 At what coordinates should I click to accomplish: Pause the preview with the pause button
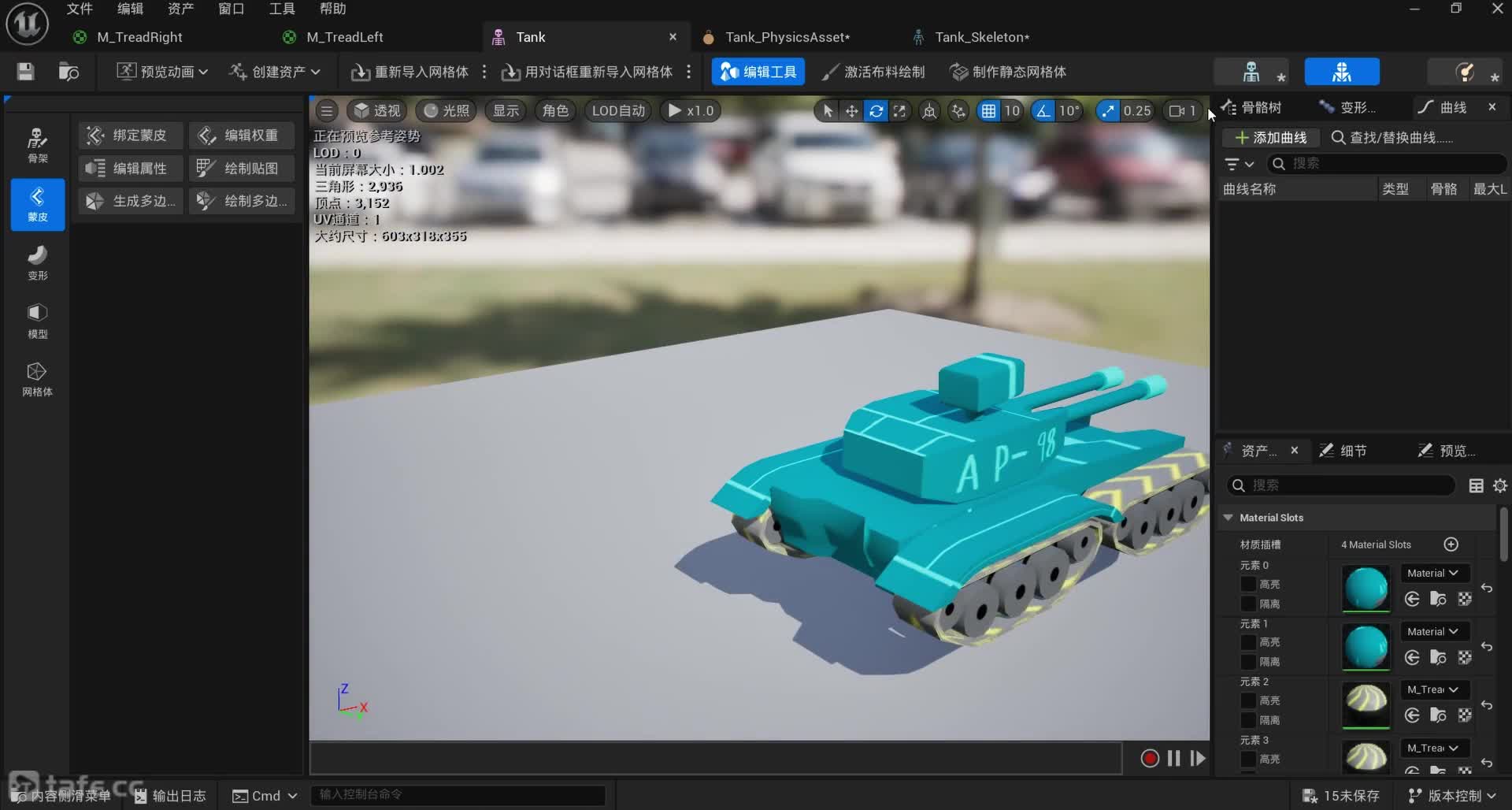tap(1173, 758)
